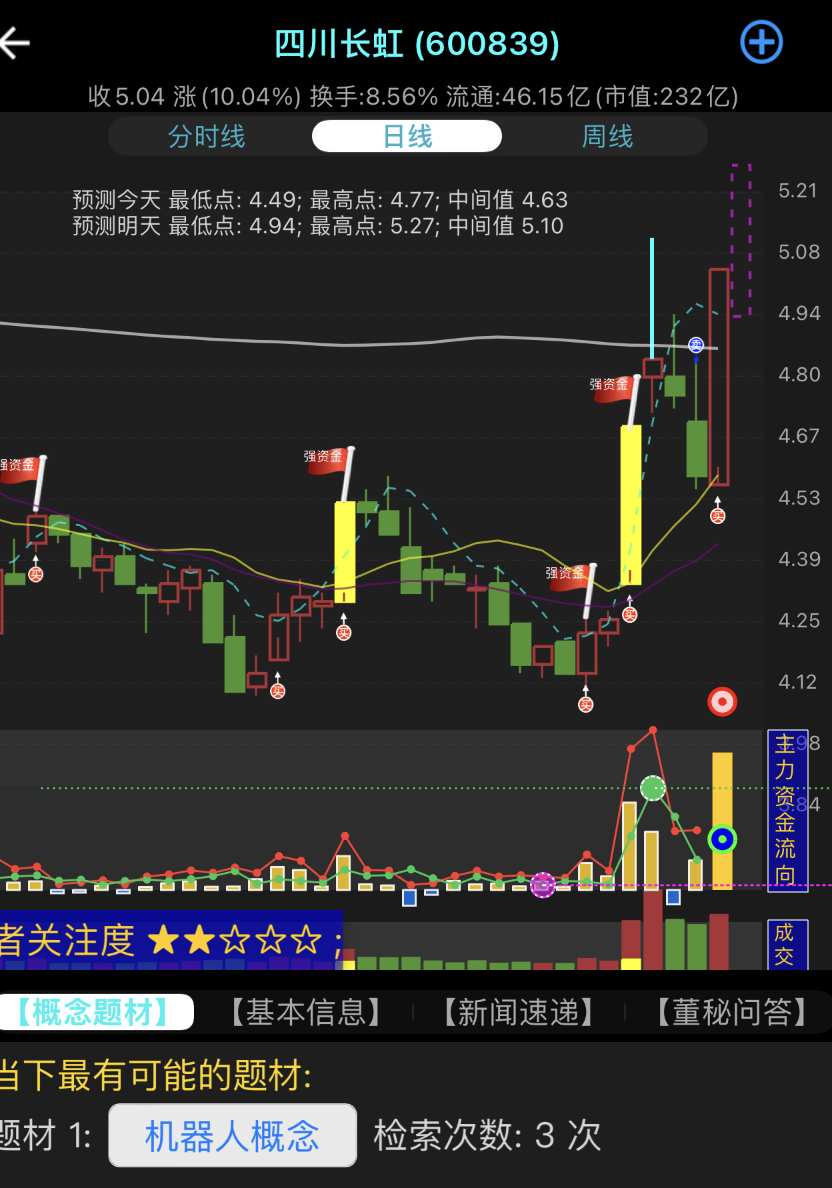This screenshot has height=1188, width=832.
Task: Add stock with the blue plus icon
Action: click(x=761, y=42)
